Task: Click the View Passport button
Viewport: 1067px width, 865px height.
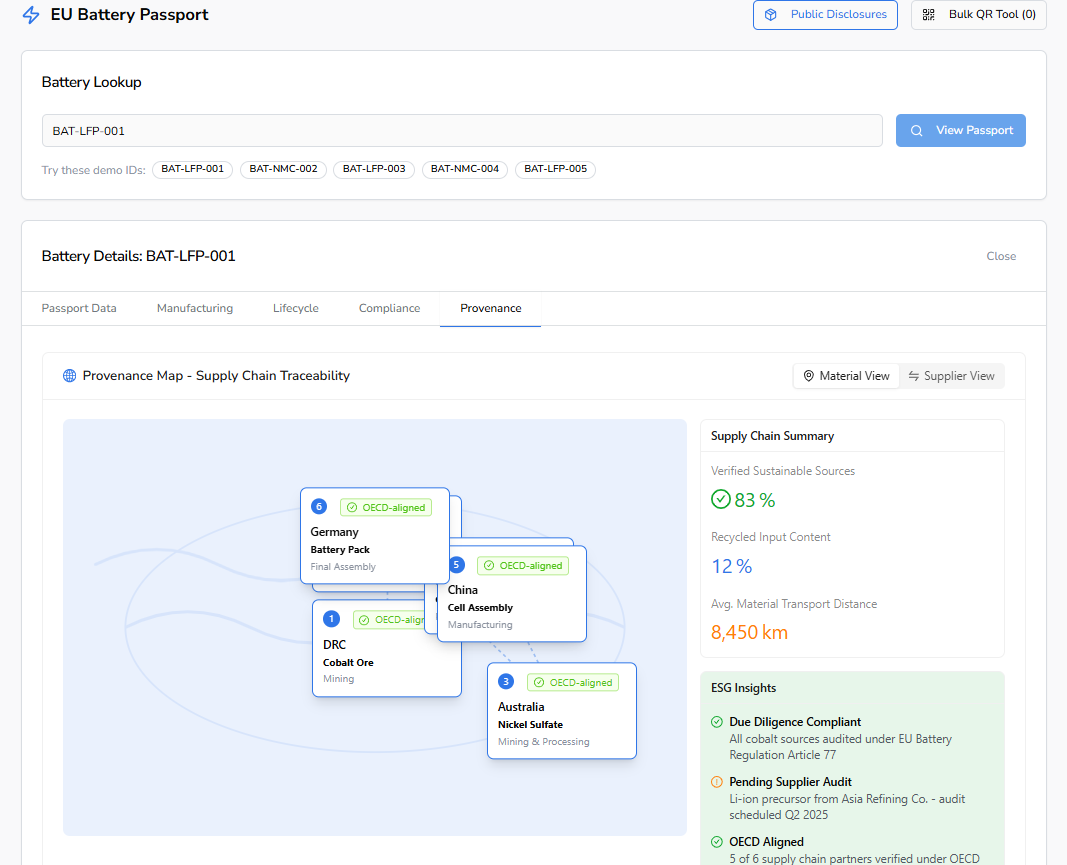Action: pos(960,131)
